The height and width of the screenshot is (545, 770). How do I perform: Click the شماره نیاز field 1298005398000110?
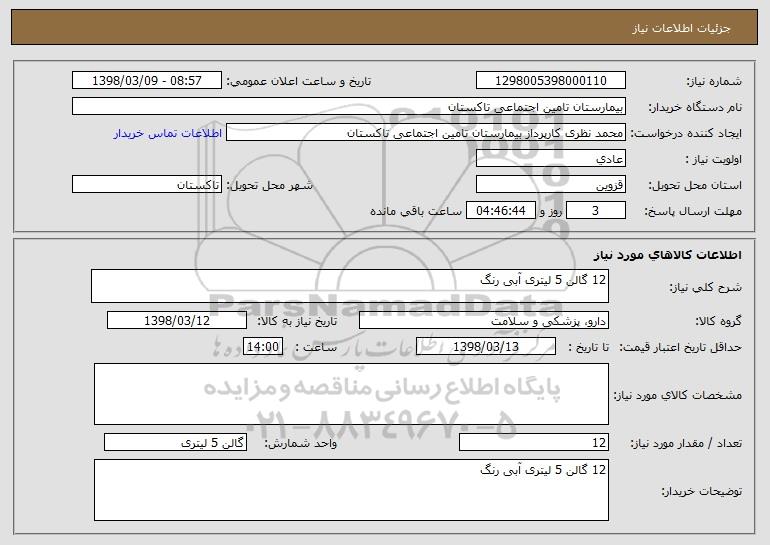click(550, 81)
